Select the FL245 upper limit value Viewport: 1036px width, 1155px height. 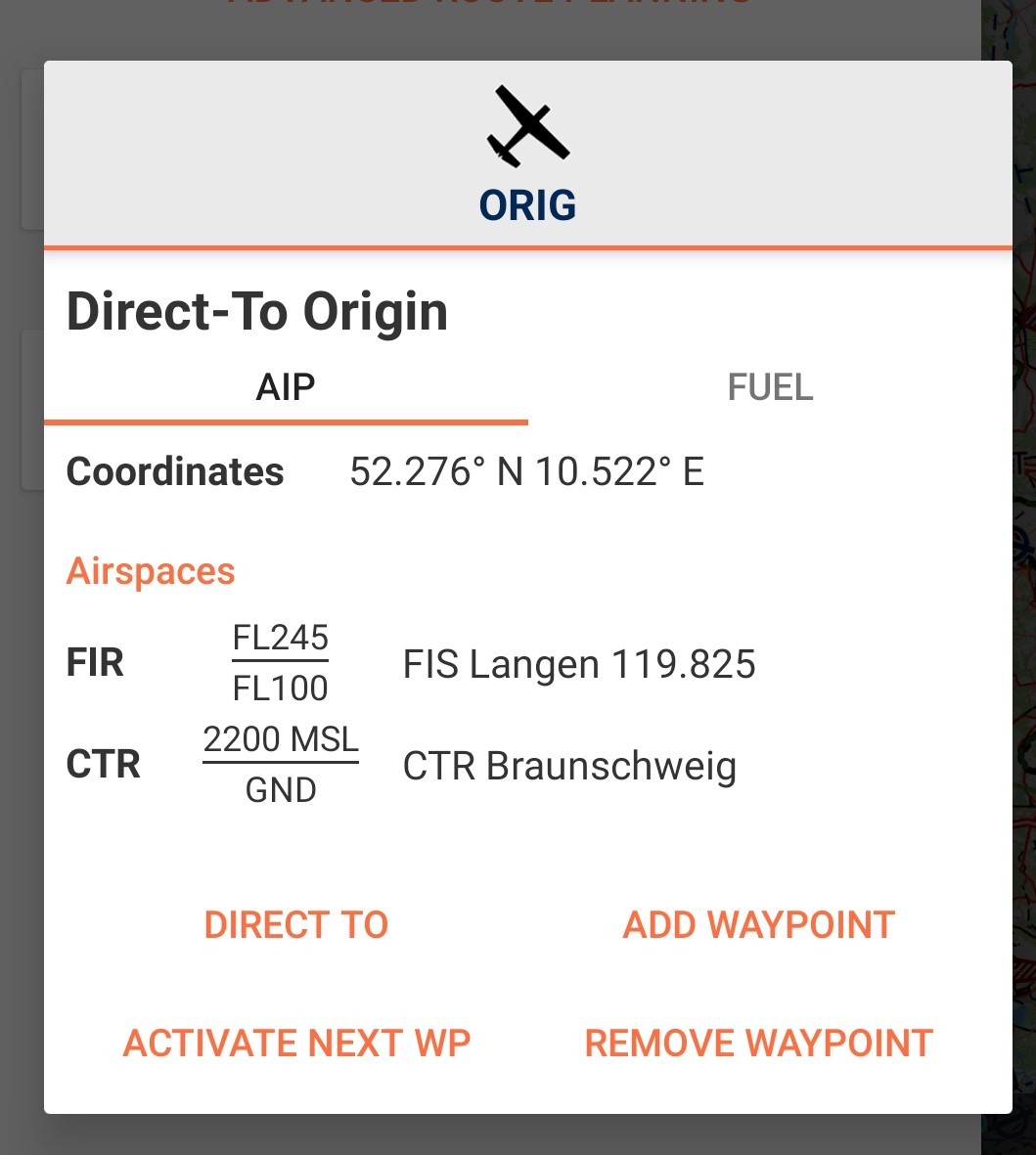click(281, 638)
